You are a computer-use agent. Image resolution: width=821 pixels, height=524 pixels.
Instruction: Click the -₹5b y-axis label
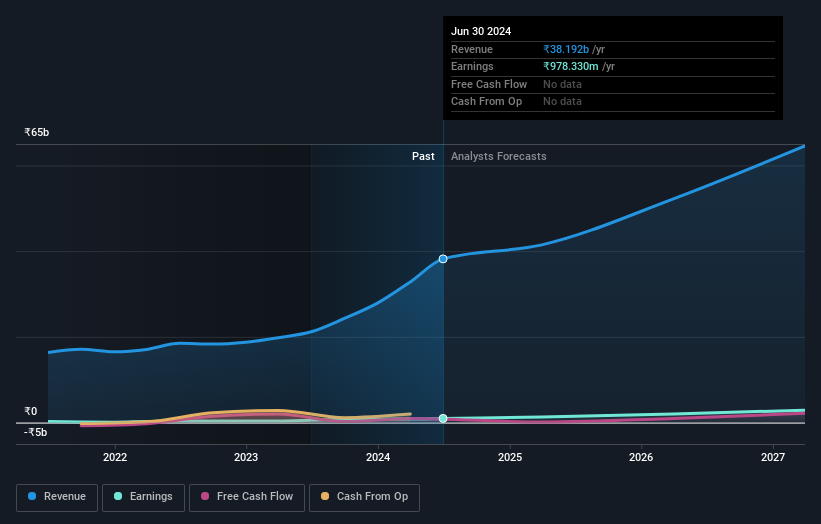click(36, 432)
